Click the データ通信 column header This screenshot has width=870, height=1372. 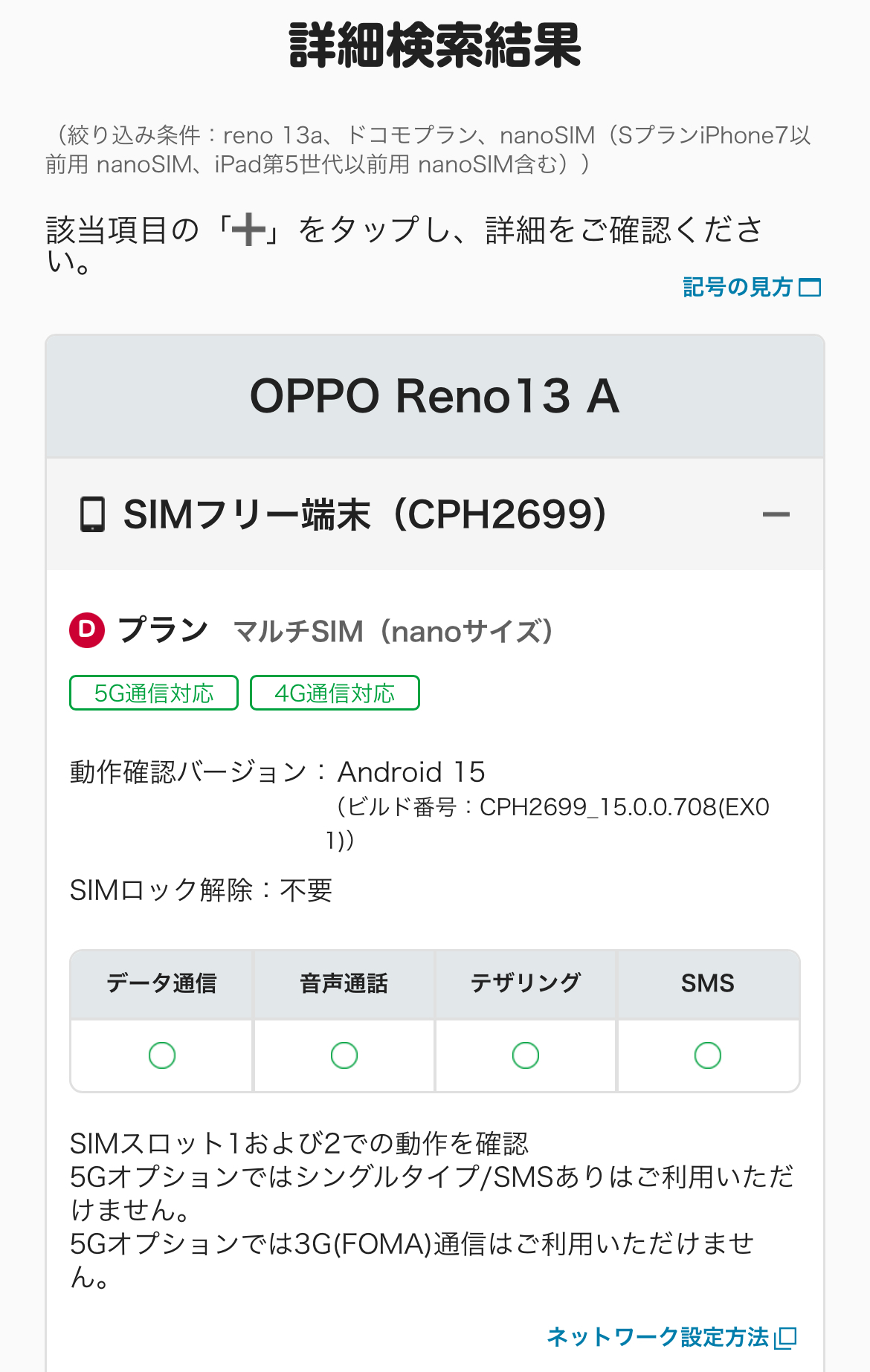tap(161, 983)
